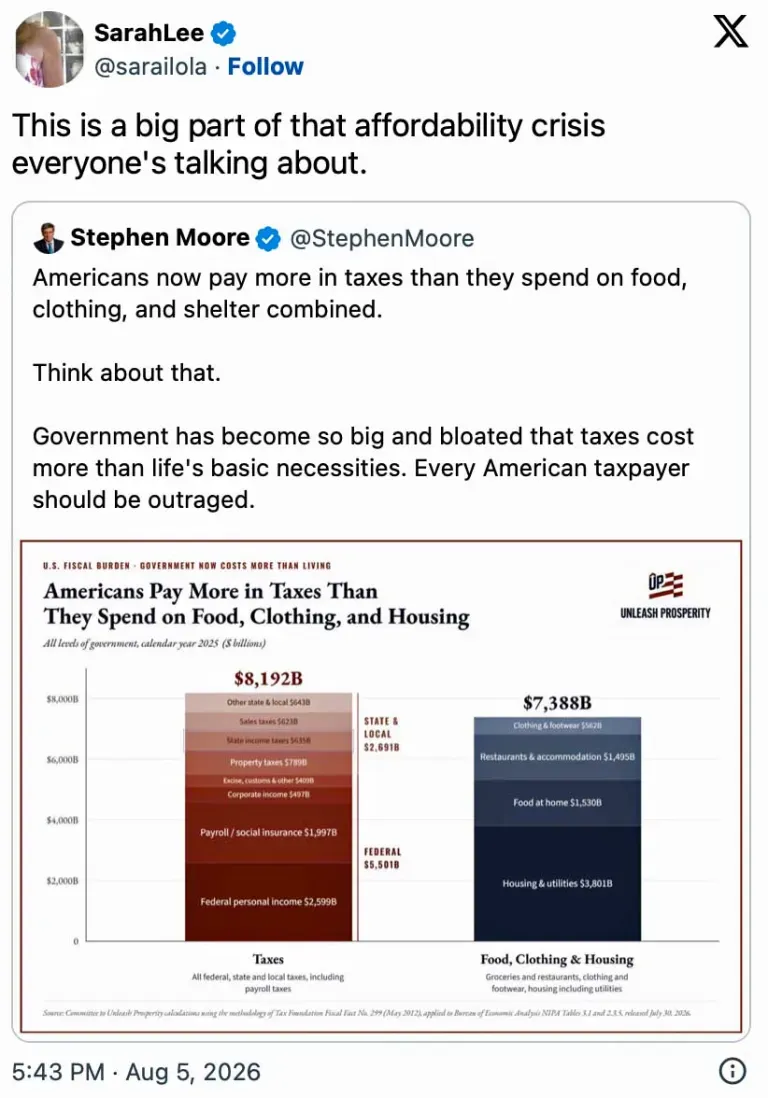
Task: Click the Payroll / social insurance segment
Action: pos(268,833)
